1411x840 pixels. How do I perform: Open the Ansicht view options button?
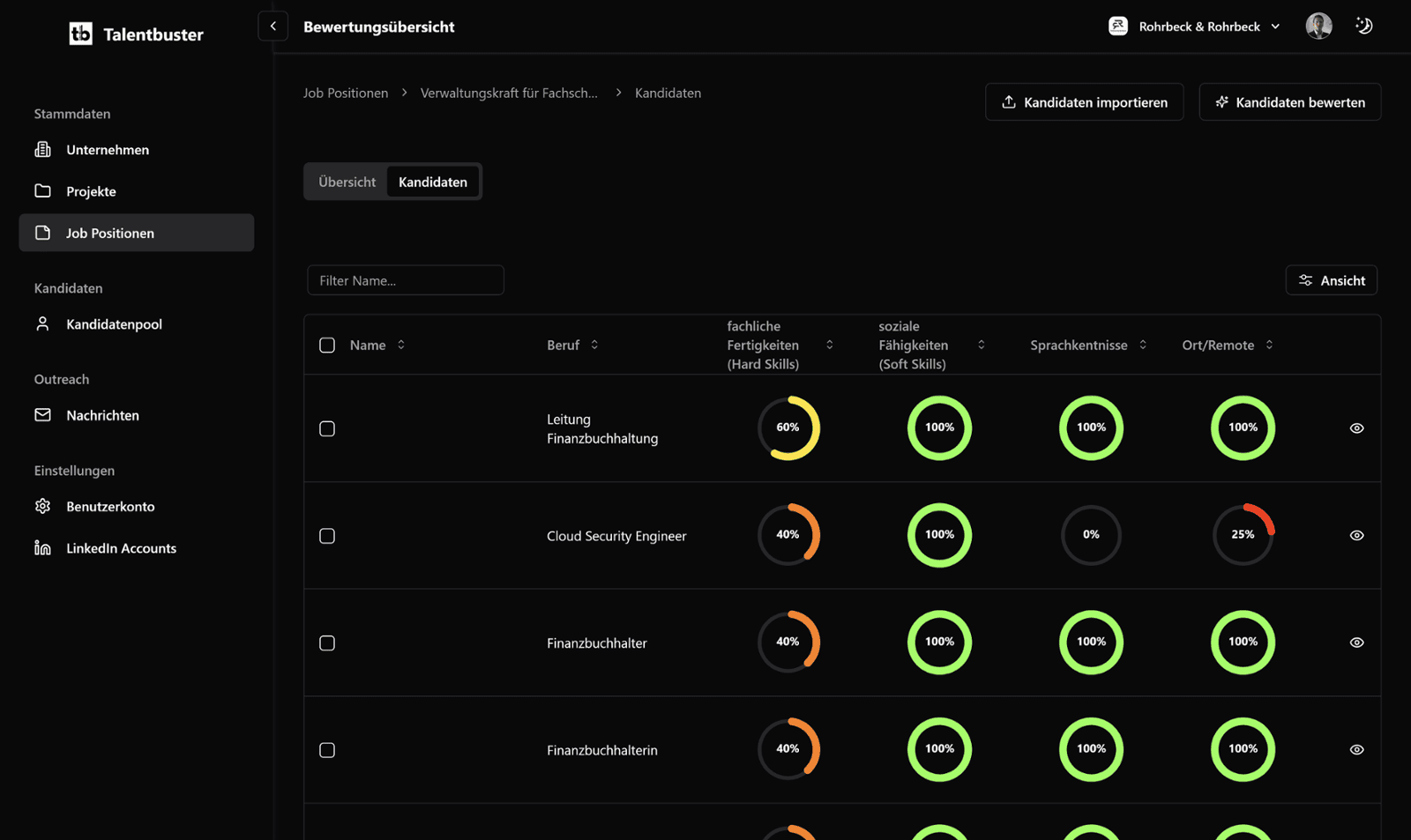pyautogui.click(x=1332, y=280)
